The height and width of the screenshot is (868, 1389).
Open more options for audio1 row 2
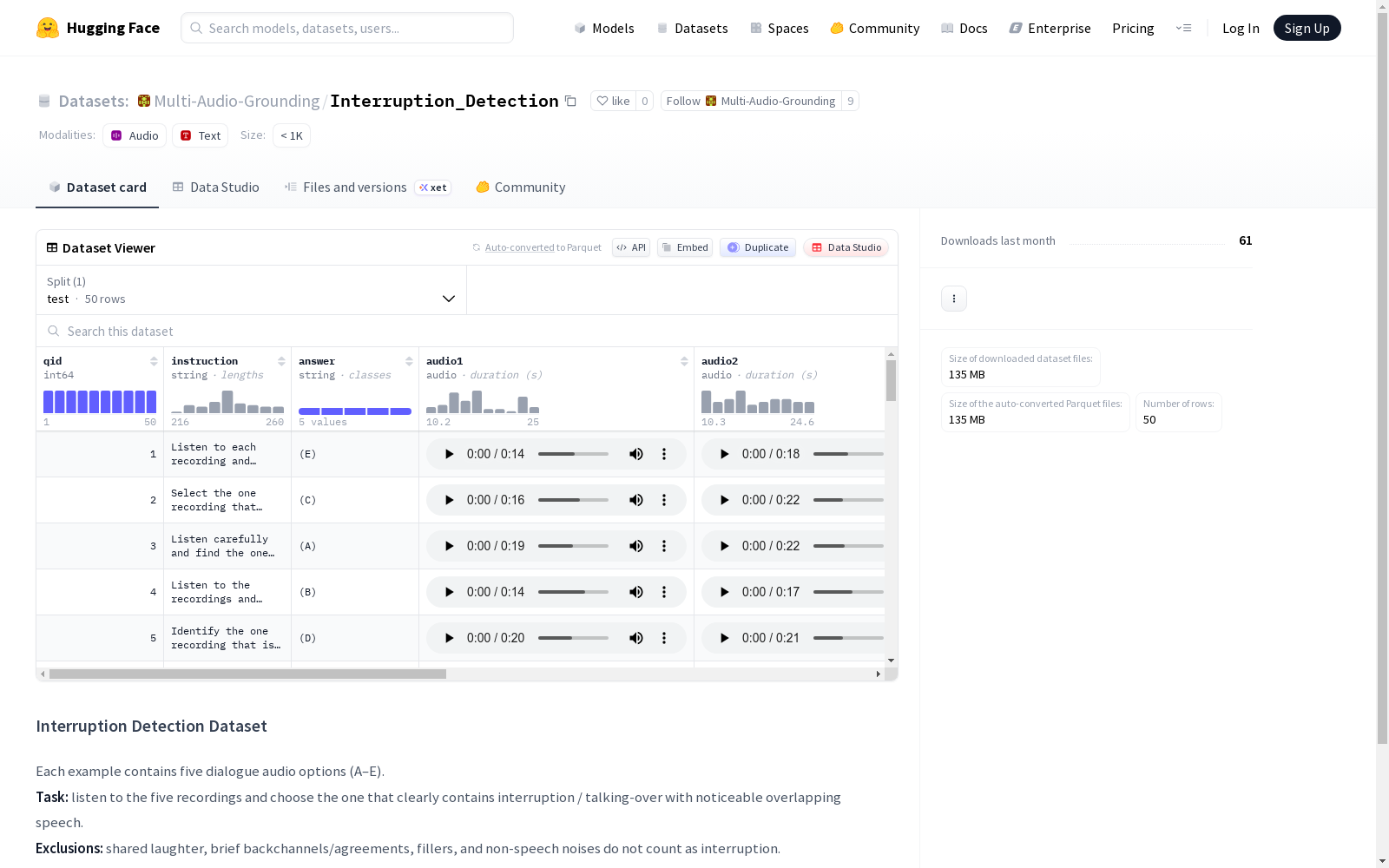pyautogui.click(x=664, y=500)
